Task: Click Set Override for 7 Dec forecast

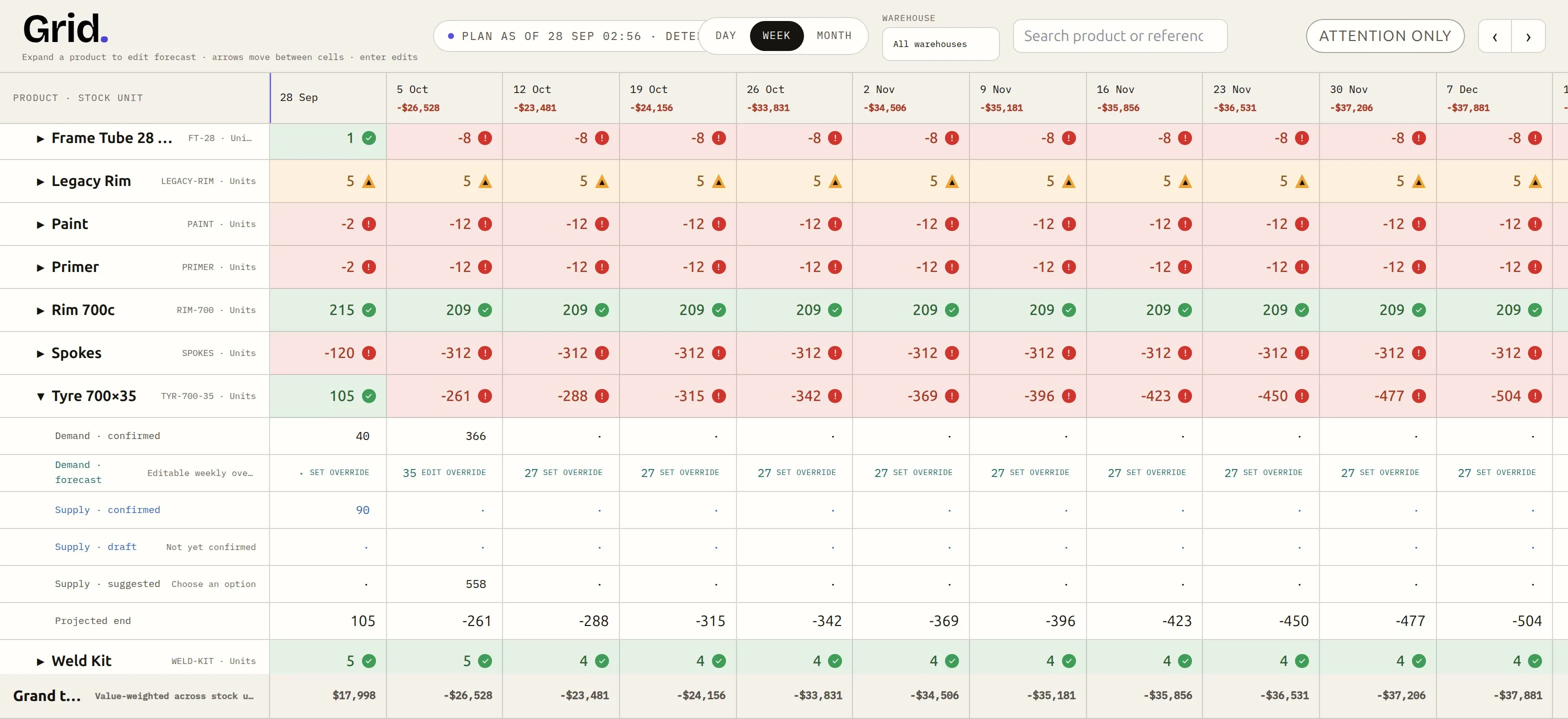Action: [x=1505, y=472]
